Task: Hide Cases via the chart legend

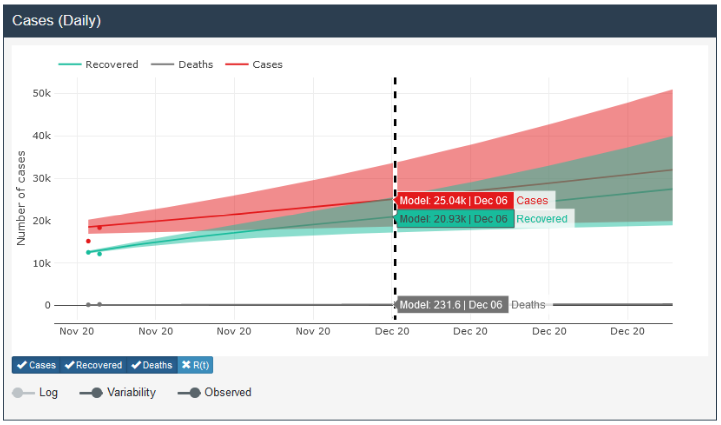Action: (x=254, y=64)
